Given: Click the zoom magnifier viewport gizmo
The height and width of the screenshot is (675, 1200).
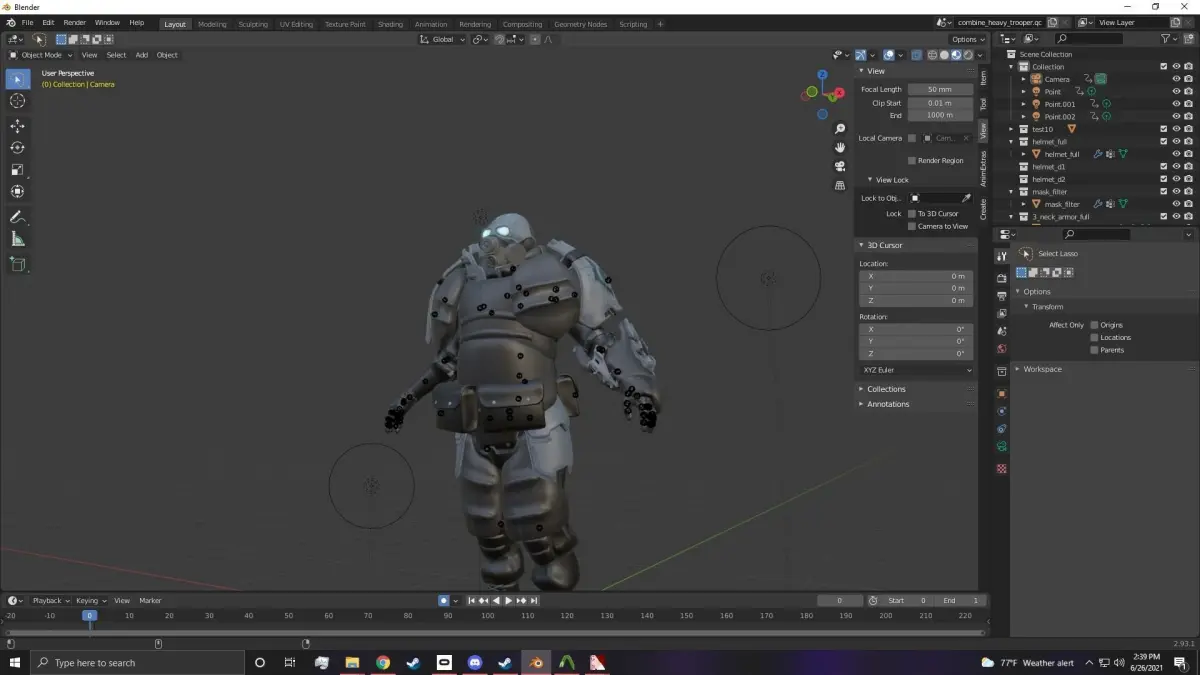Looking at the screenshot, I should pyautogui.click(x=840, y=129).
